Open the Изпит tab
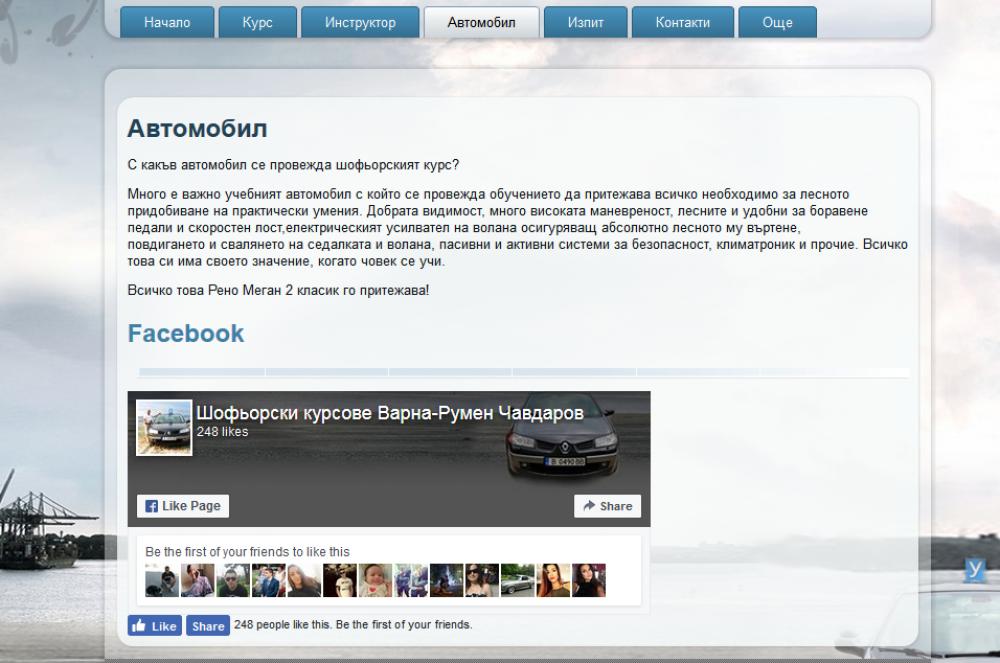Image resolution: width=1000 pixels, height=663 pixels. coord(585,22)
